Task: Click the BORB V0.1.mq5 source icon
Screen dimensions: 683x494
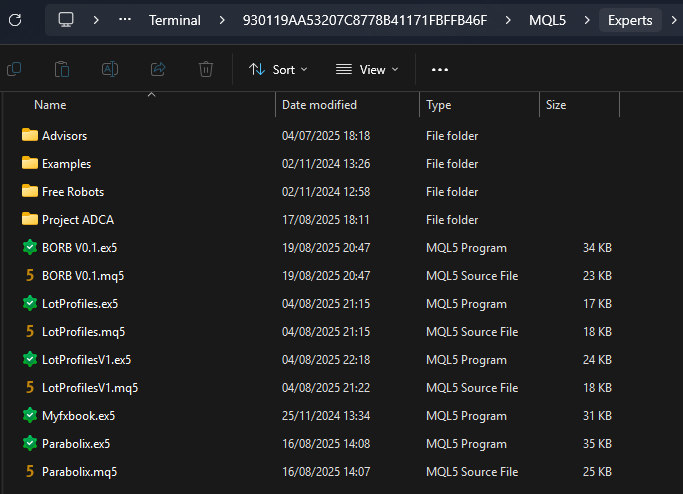Action: click(x=30, y=275)
